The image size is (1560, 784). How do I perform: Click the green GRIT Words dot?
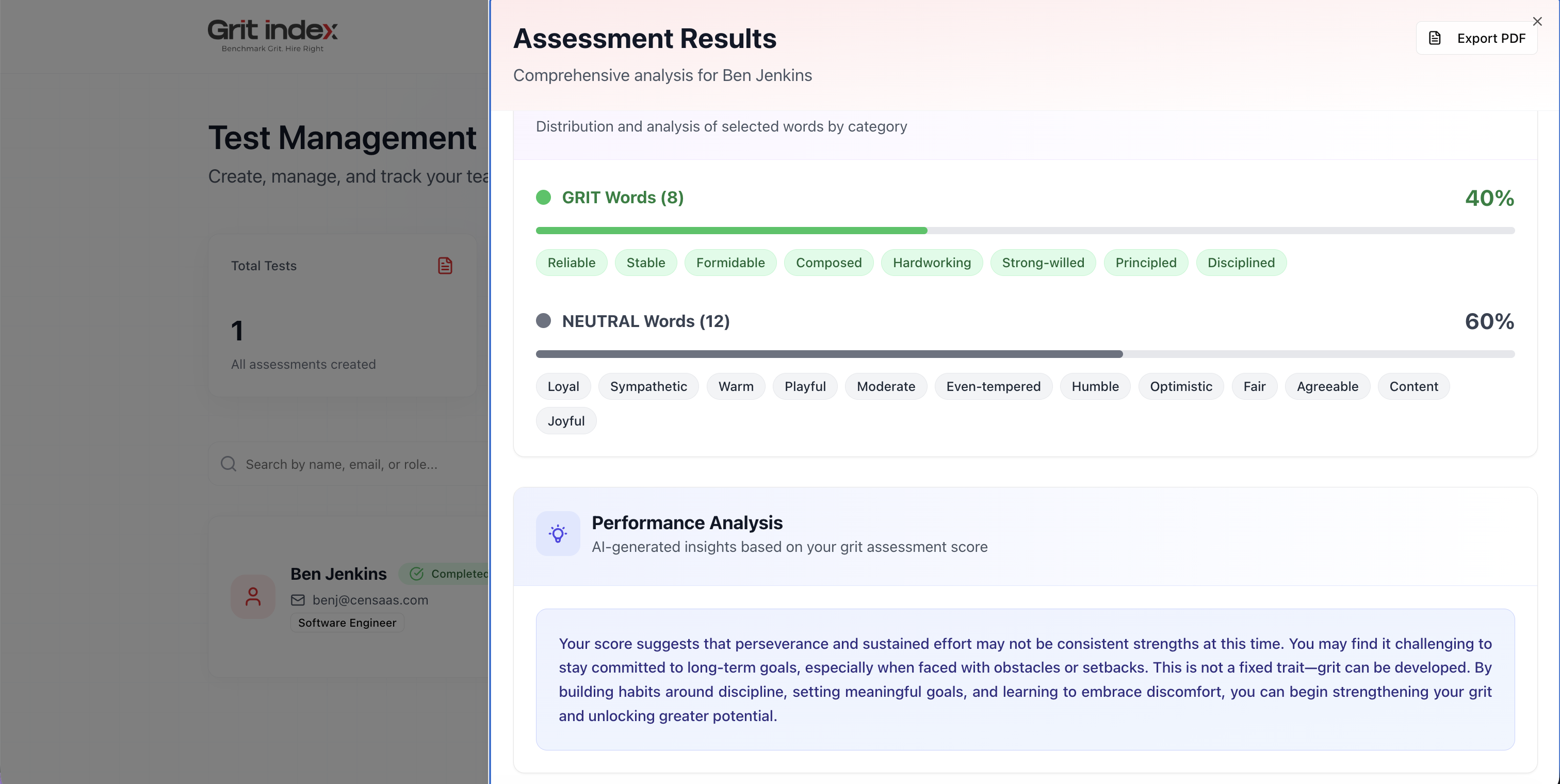coord(543,198)
